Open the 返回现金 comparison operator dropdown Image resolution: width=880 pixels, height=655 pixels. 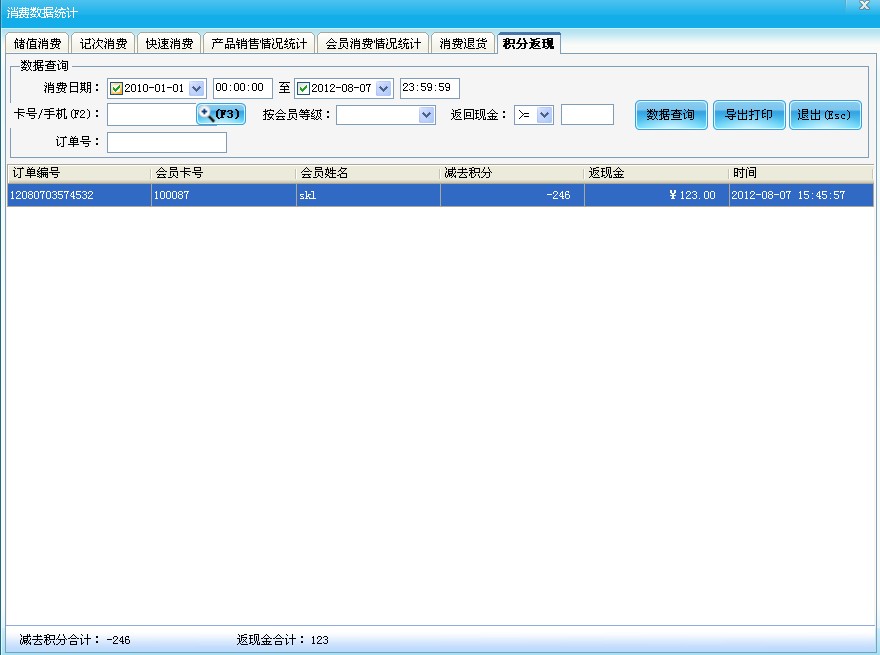tap(545, 114)
